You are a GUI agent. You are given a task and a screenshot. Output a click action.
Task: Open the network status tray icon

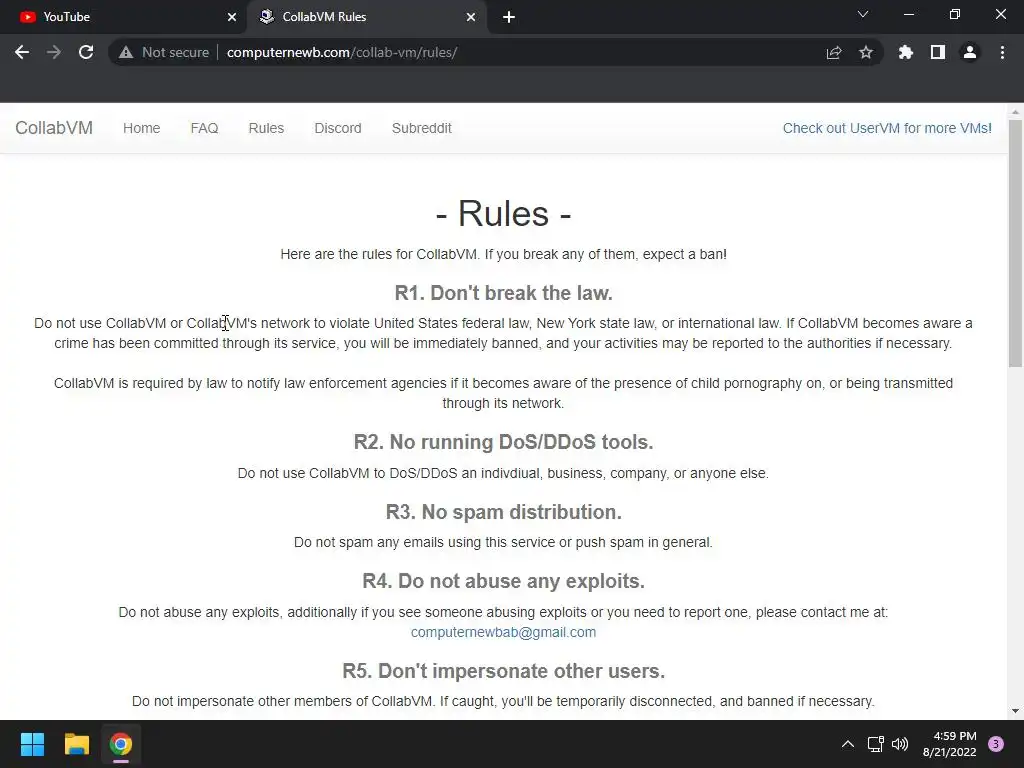pos(875,744)
